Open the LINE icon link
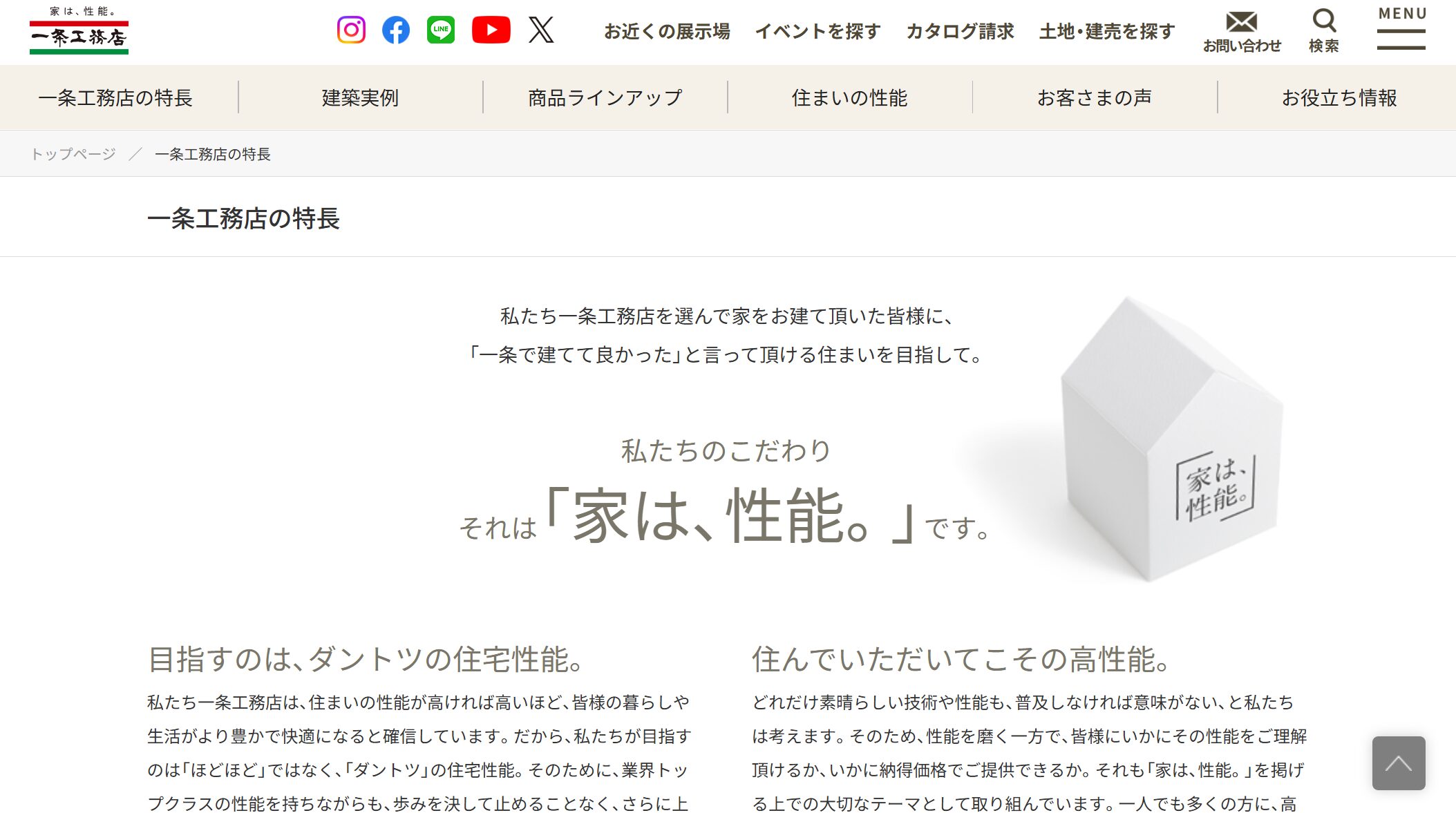This screenshot has width=1456, height=813. [x=441, y=30]
